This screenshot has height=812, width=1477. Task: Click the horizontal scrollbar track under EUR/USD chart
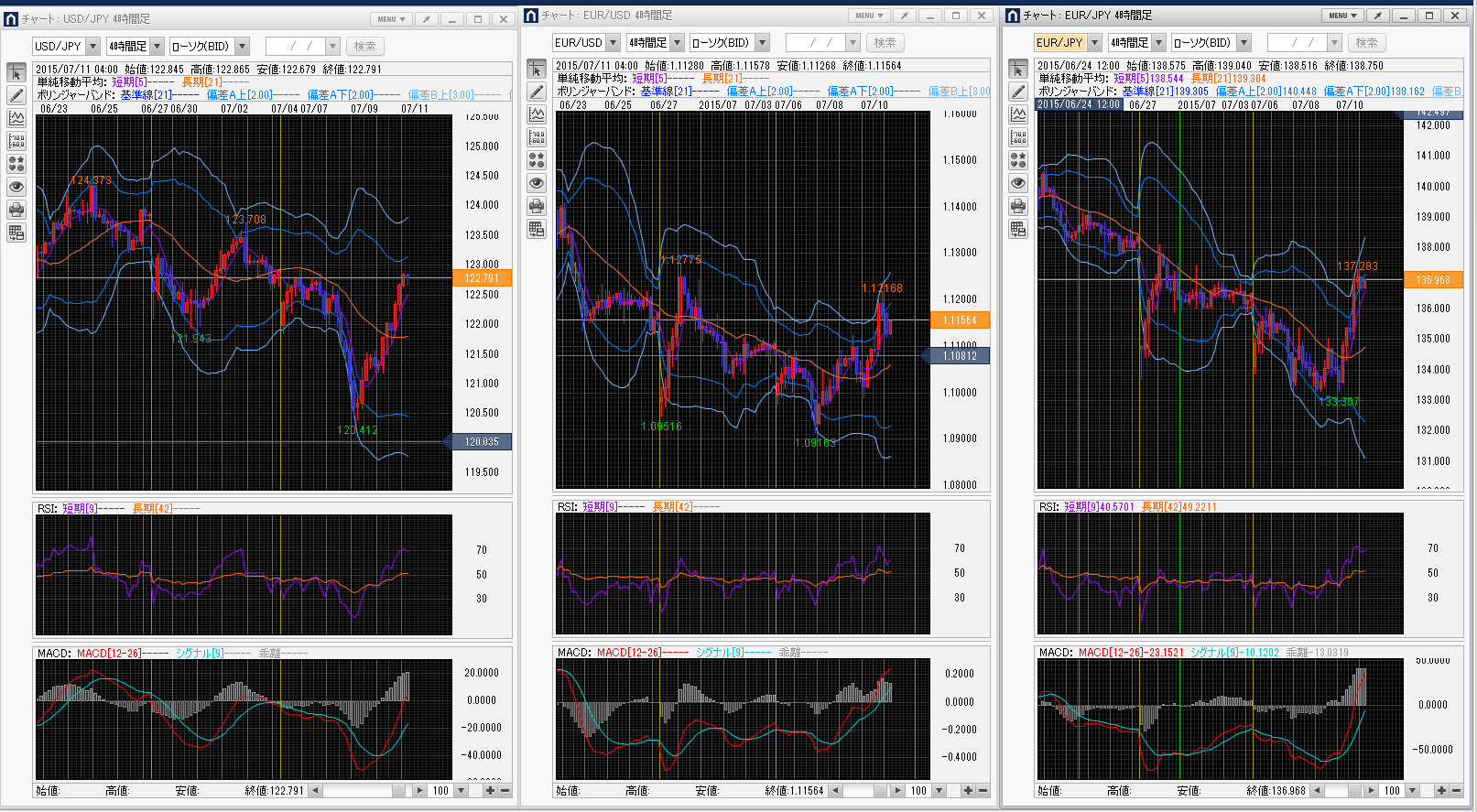click(861, 791)
